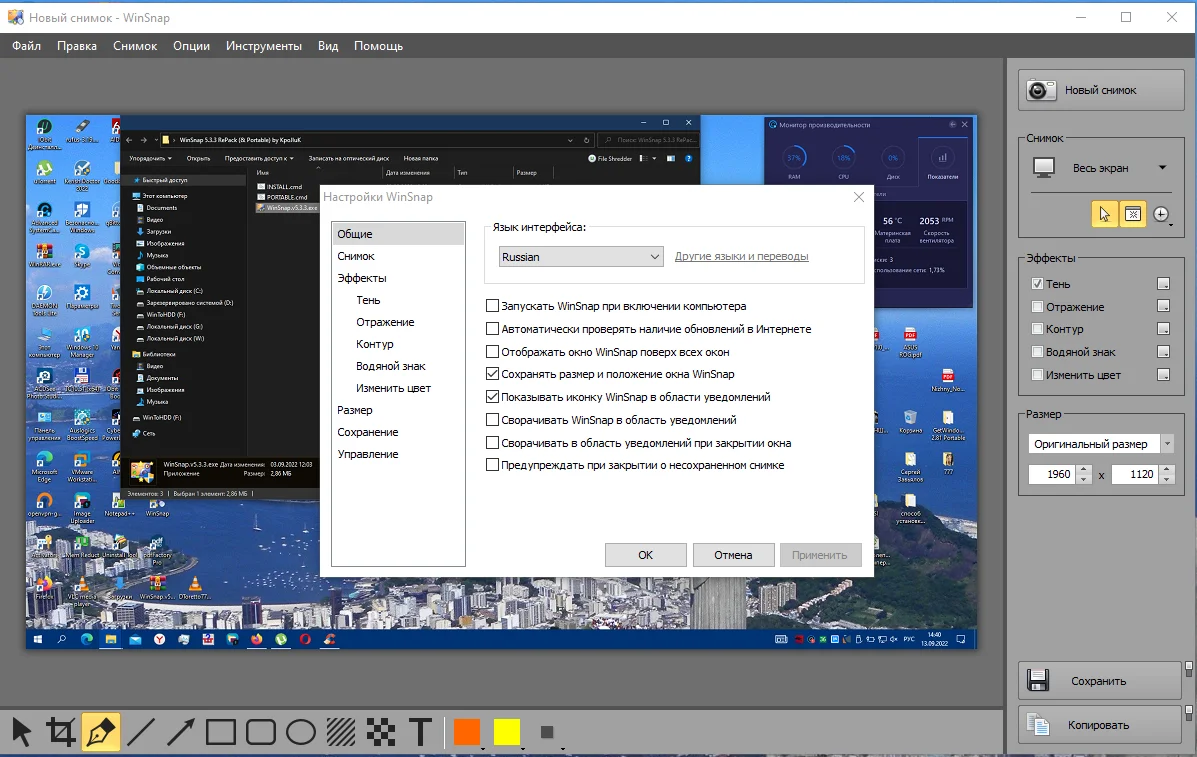Enable Предупреждать о несохраненном снимке checkbox
Viewport: 1197px width, 757px height.
[x=492, y=465]
